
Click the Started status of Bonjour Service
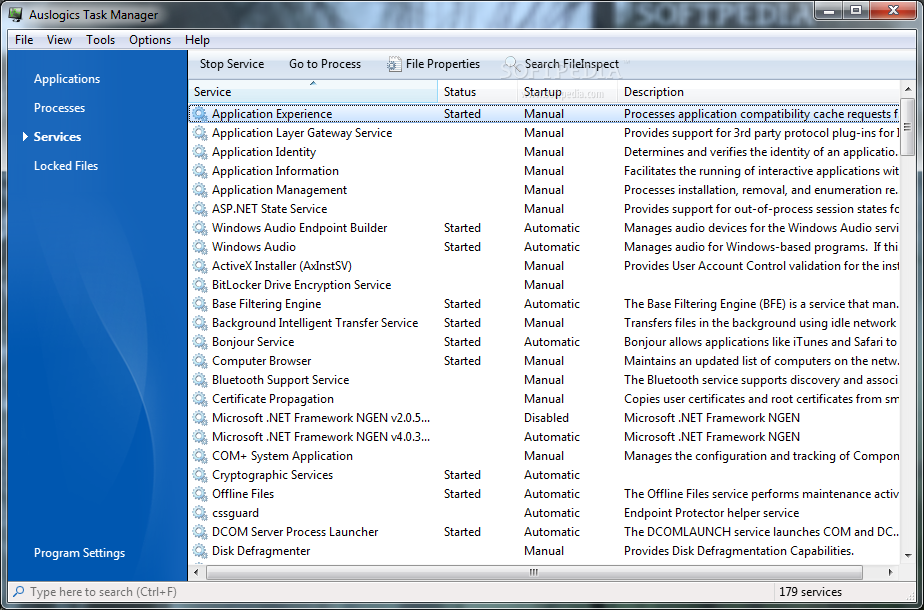[x=462, y=342]
